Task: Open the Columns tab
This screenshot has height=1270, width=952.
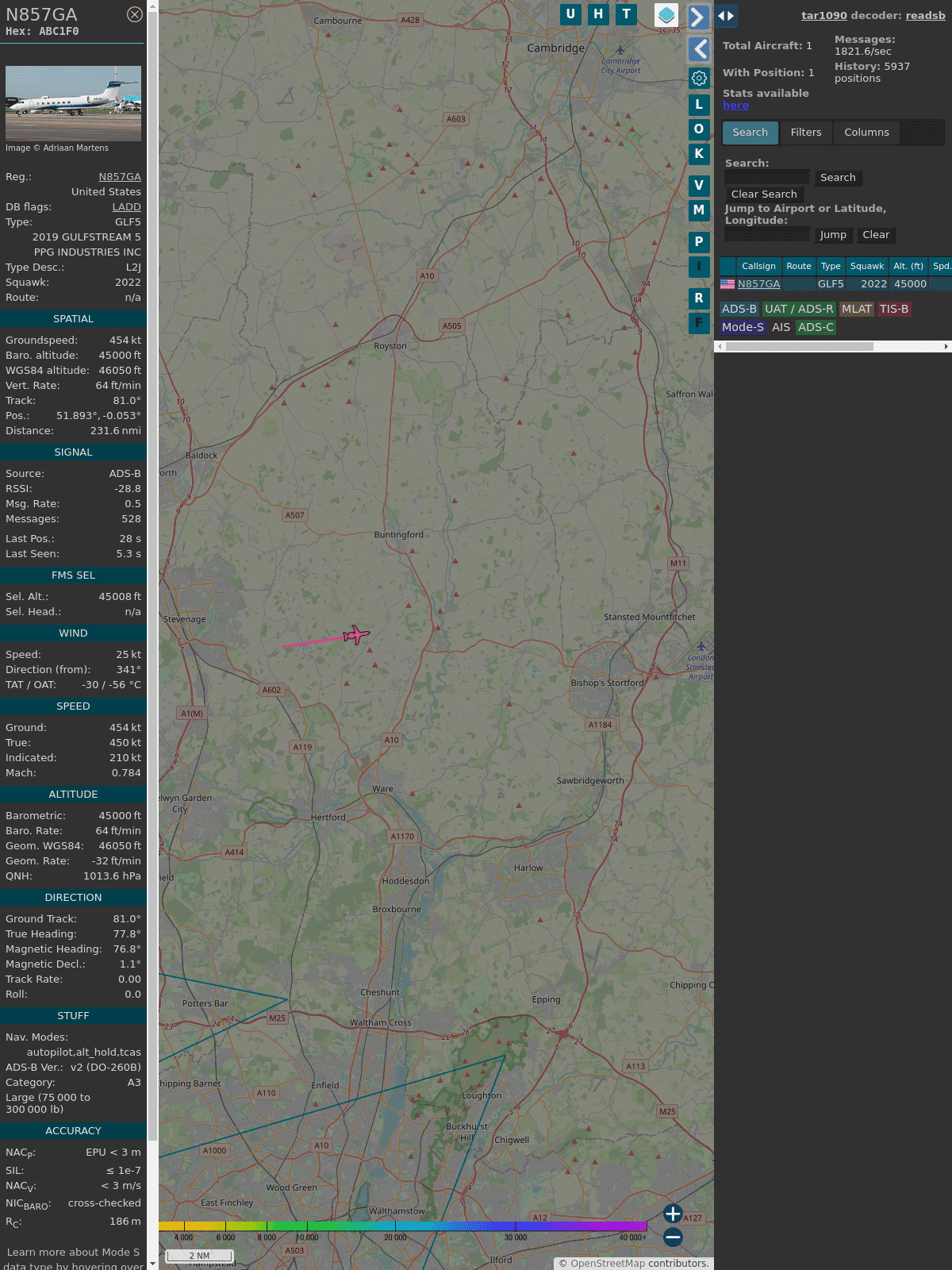Action: pyautogui.click(x=866, y=133)
